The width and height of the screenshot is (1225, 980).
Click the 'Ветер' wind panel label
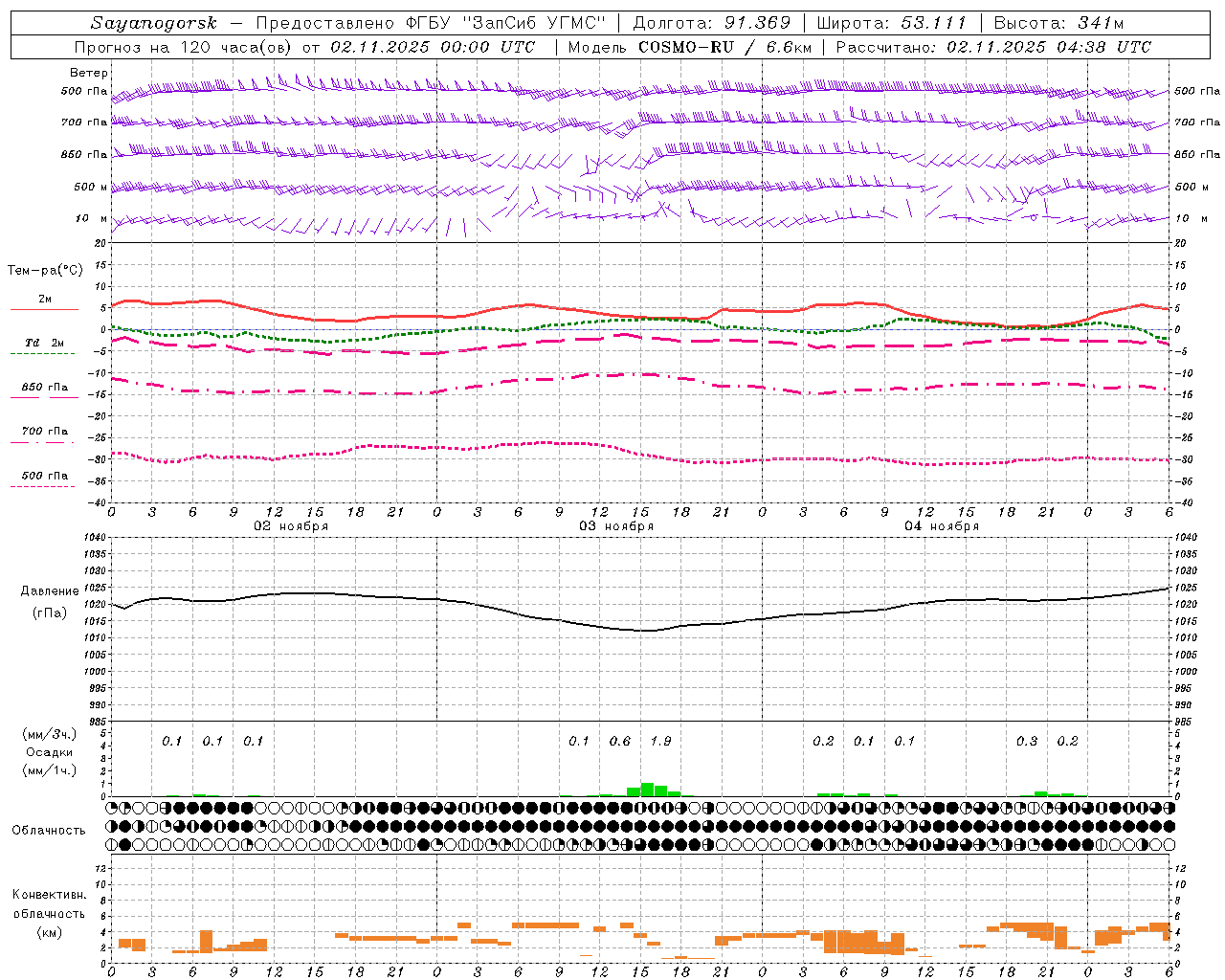pos(89,73)
